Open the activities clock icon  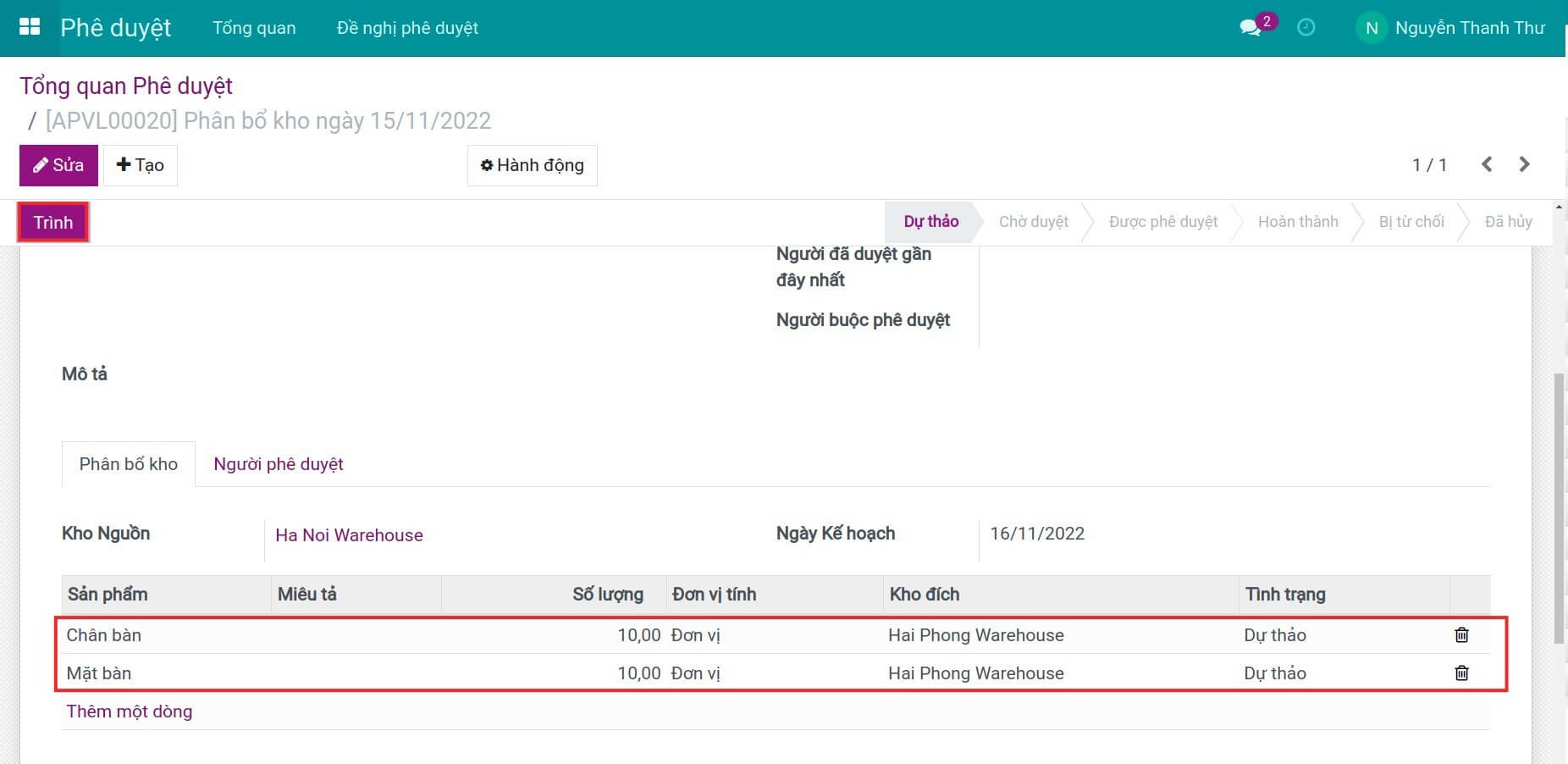coord(1306,28)
